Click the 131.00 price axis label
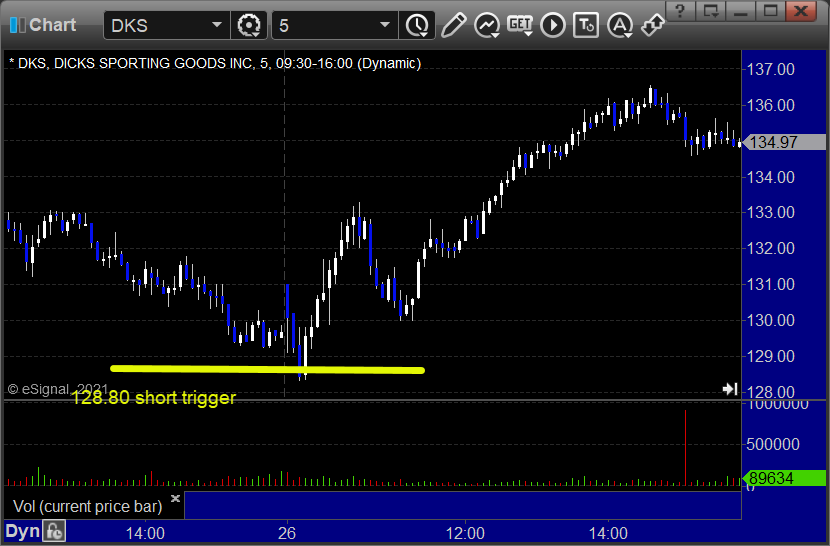Viewport: 830px width, 546px height. (771, 284)
